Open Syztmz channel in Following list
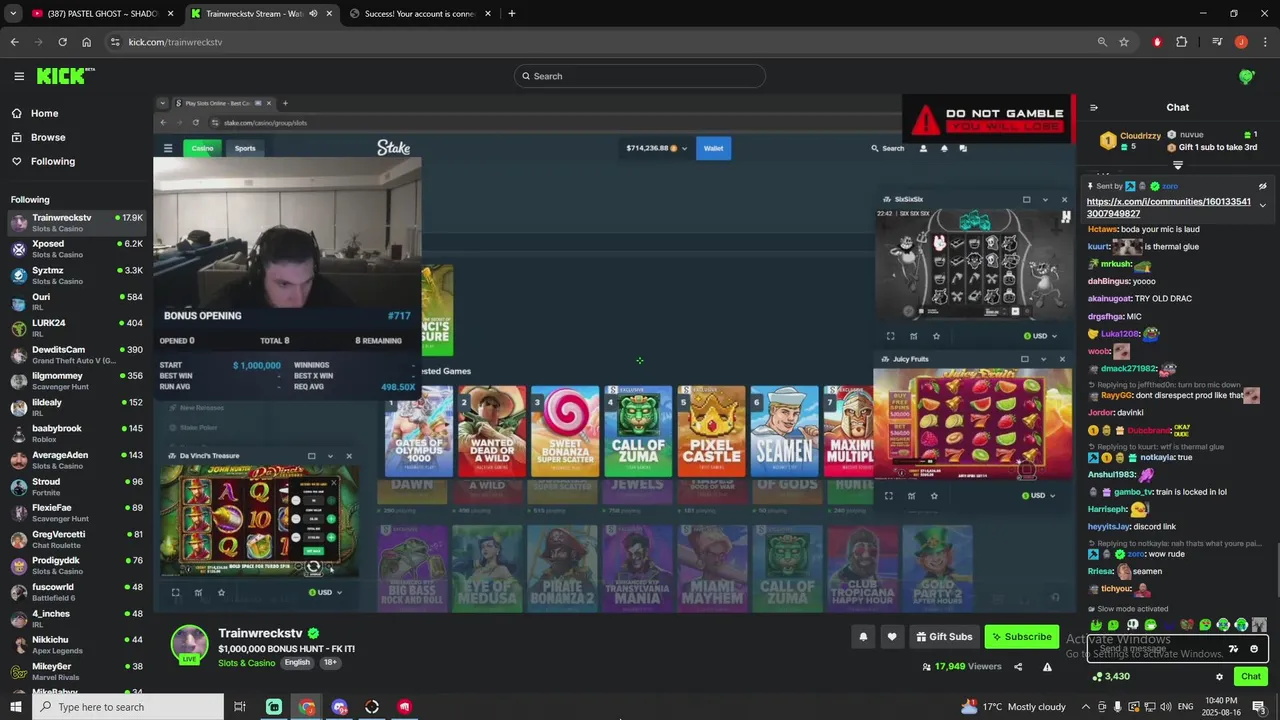 [76, 276]
